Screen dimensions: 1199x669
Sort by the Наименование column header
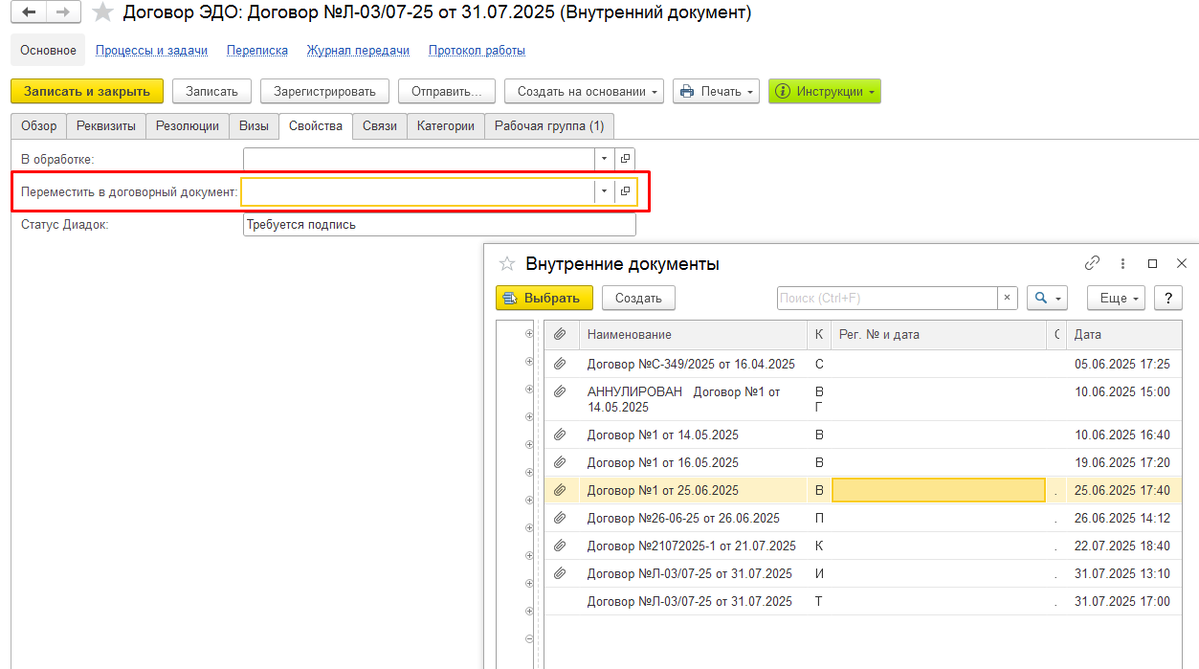tap(692, 335)
